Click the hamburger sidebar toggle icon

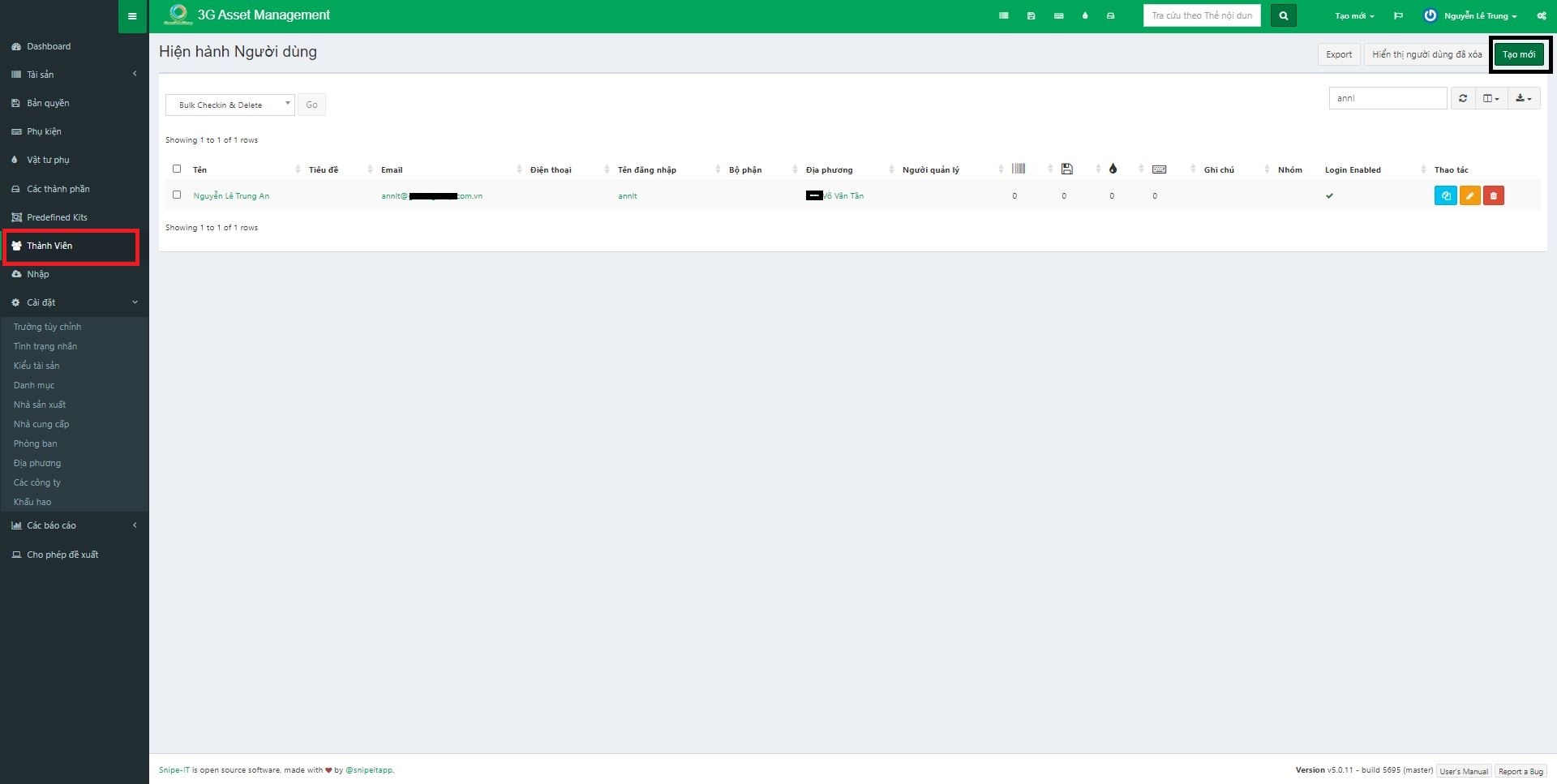(132, 16)
